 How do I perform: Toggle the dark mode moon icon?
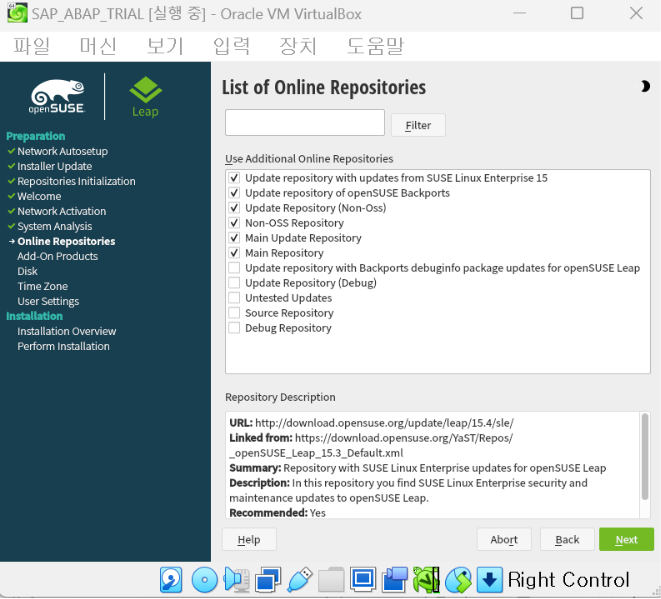[645, 87]
